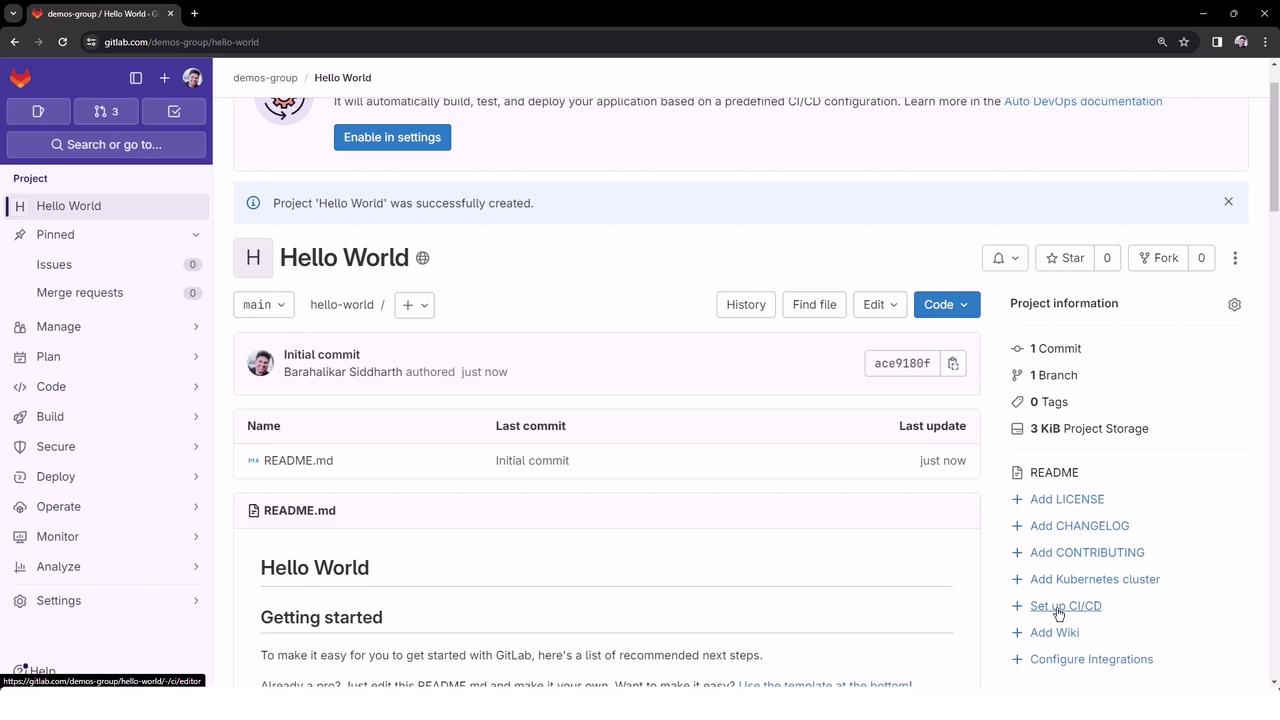Click the Search or go to field
Image resolution: width=1280 pixels, height=720 pixels.
[x=106, y=145]
